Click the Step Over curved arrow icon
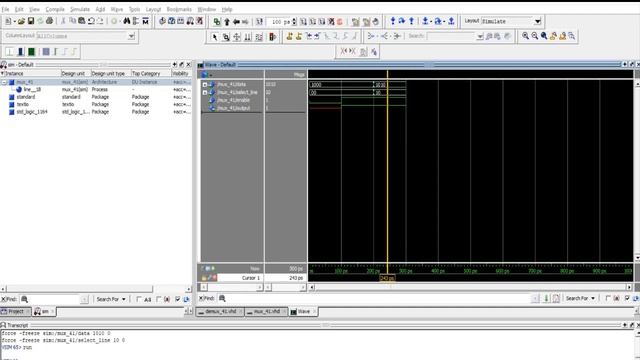This screenshot has width=640, height=360. point(402,21)
